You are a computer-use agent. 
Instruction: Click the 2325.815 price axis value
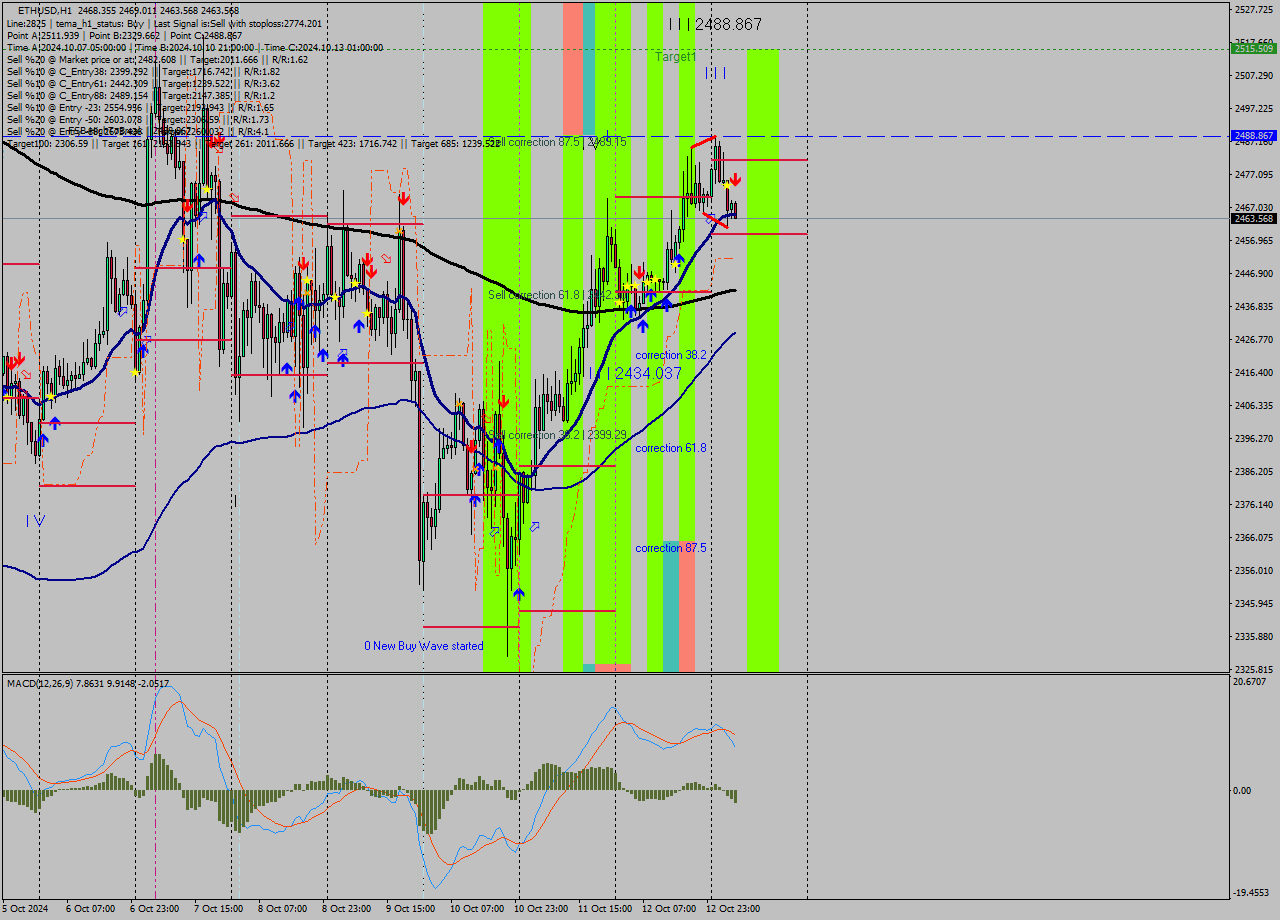1254,669
